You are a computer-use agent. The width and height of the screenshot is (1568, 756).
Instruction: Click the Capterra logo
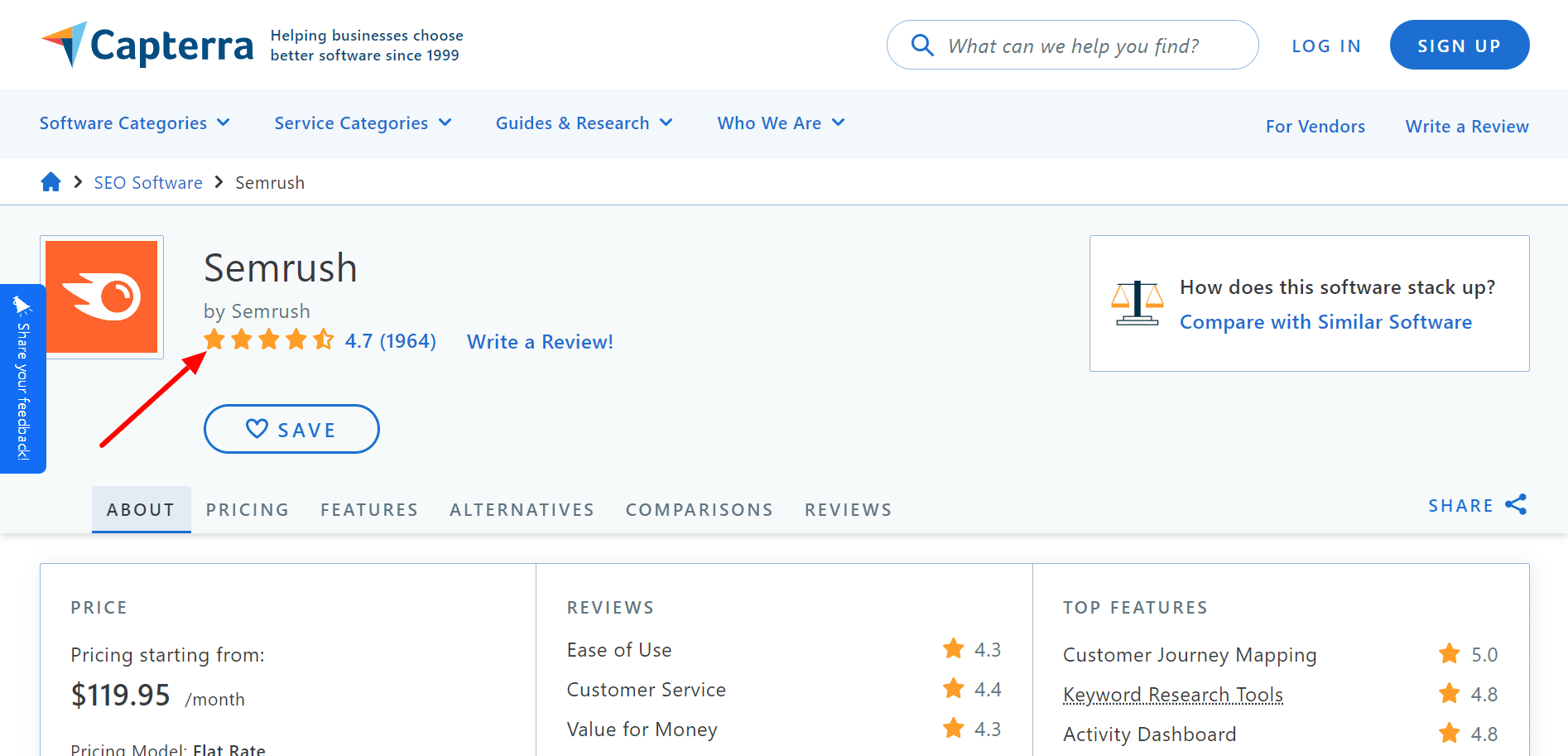(x=147, y=45)
